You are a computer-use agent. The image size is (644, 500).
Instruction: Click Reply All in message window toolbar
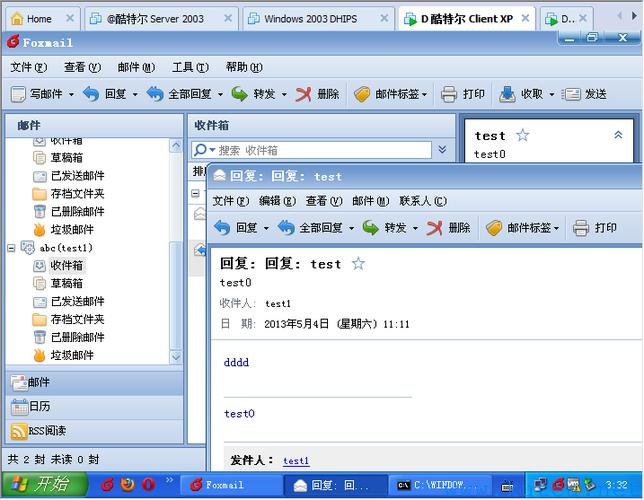coord(310,228)
